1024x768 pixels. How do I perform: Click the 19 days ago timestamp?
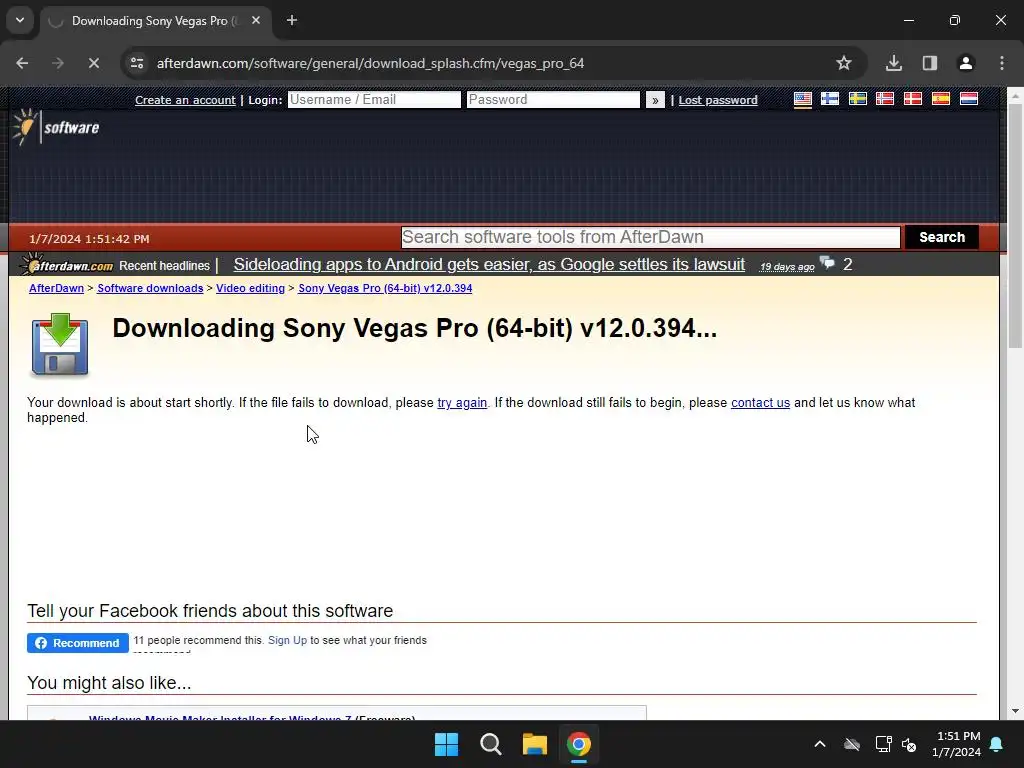click(787, 266)
